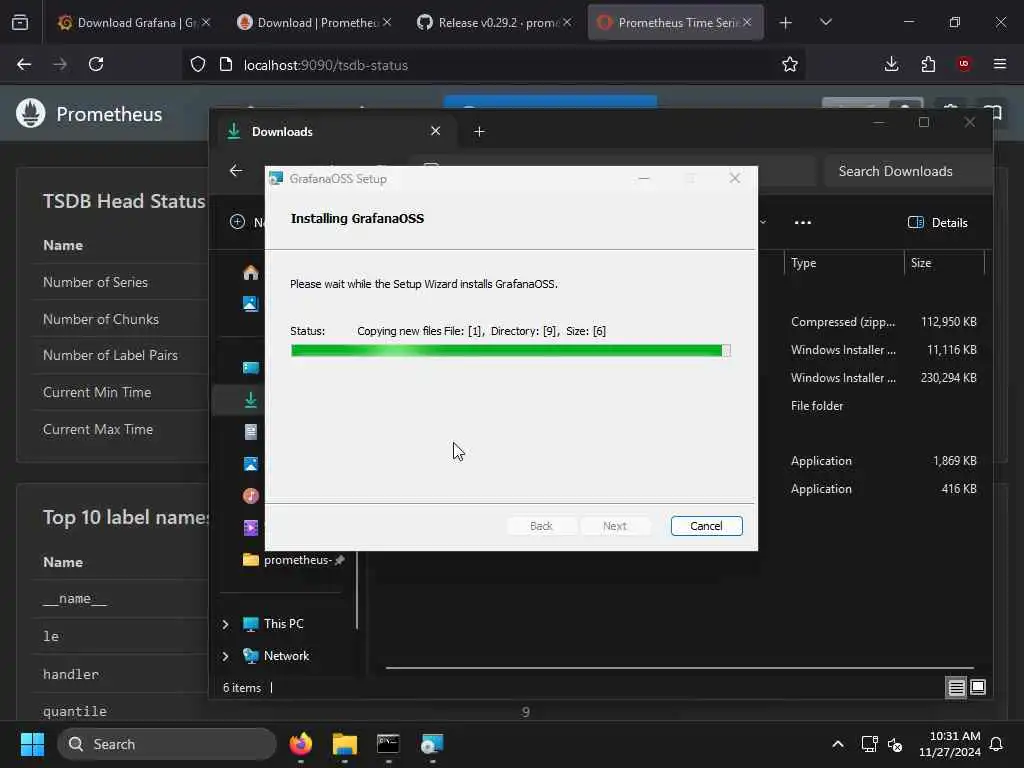Screen dimensions: 1024x768
Task: Show hidden system tray icons
Action: pyautogui.click(x=838, y=744)
